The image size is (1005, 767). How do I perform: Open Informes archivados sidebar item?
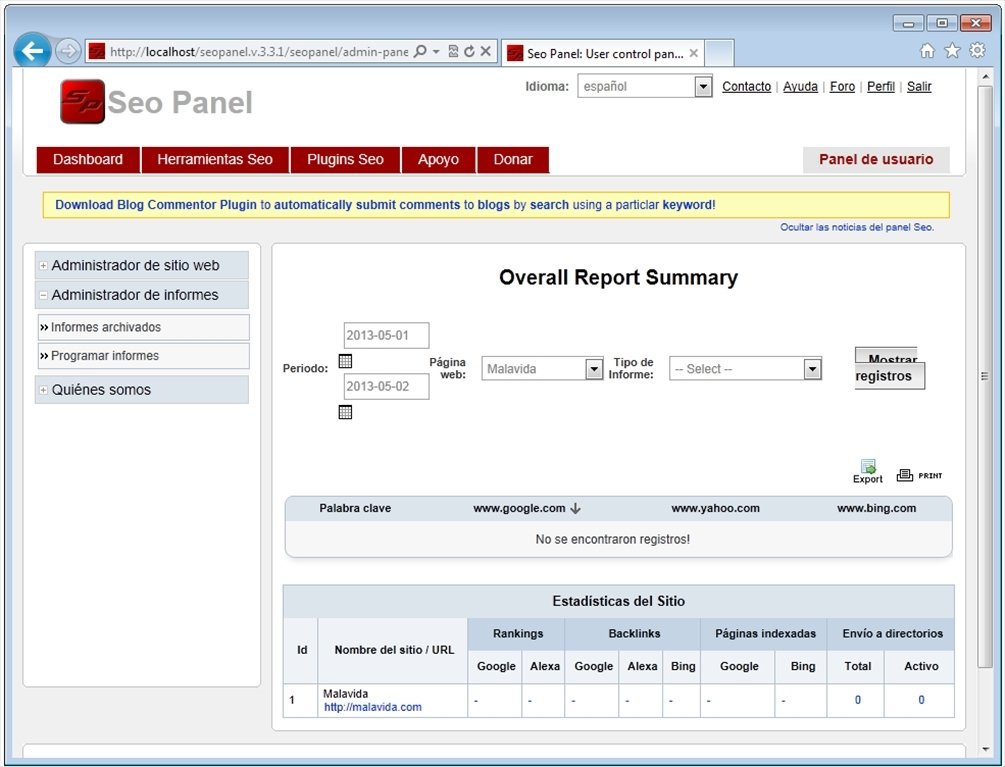click(x=144, y=327)
